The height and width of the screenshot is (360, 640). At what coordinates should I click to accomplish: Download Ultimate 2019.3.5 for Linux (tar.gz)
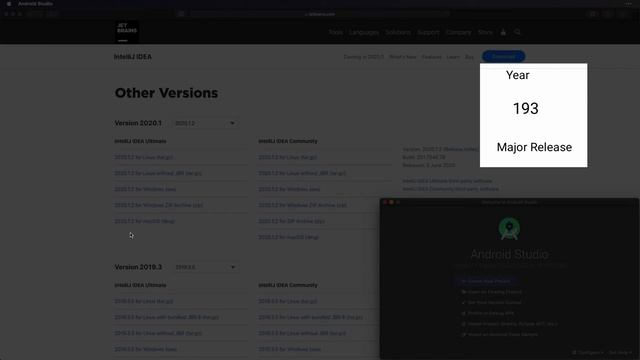144,301
